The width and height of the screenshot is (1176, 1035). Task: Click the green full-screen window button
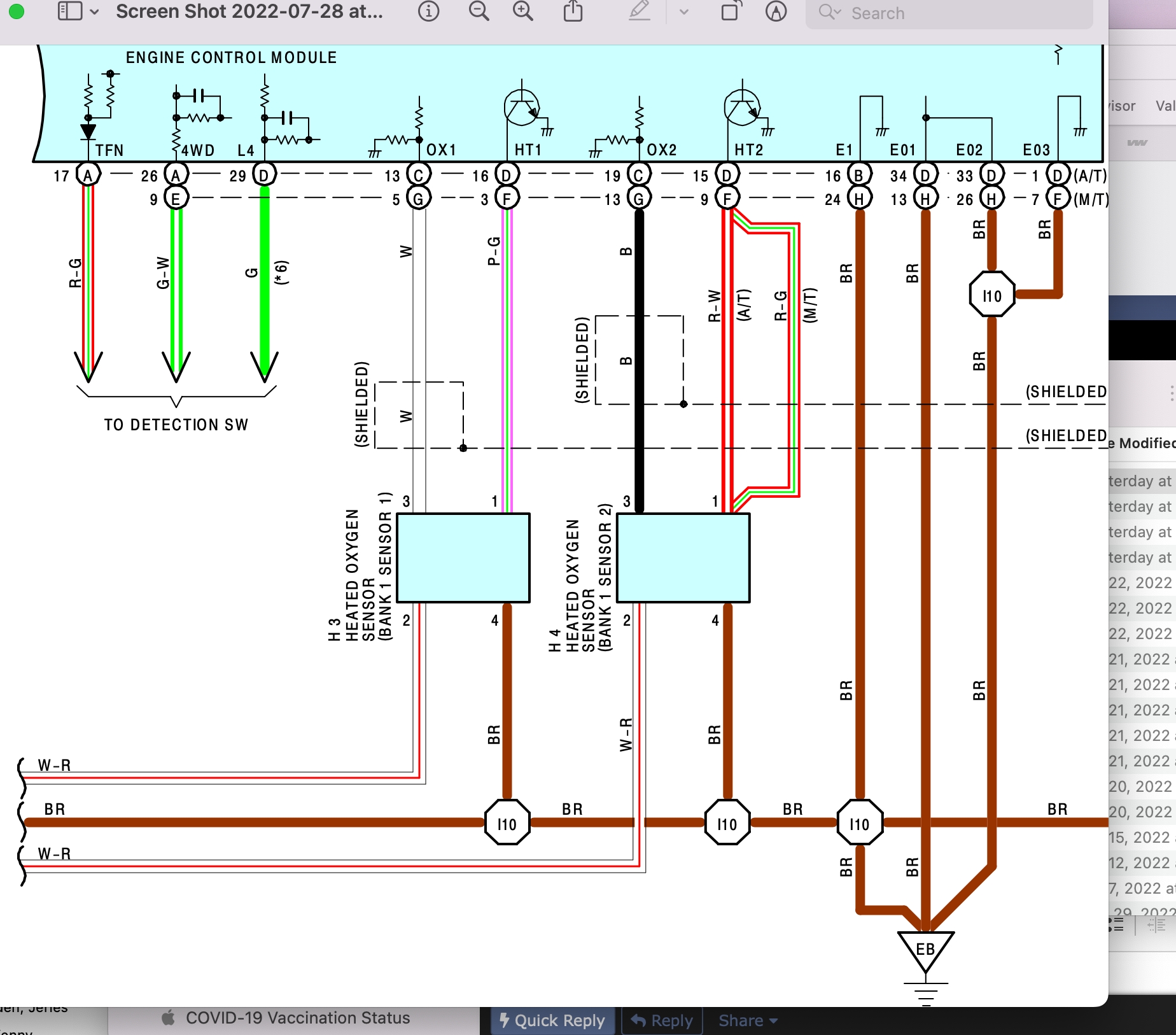(17, 11)
